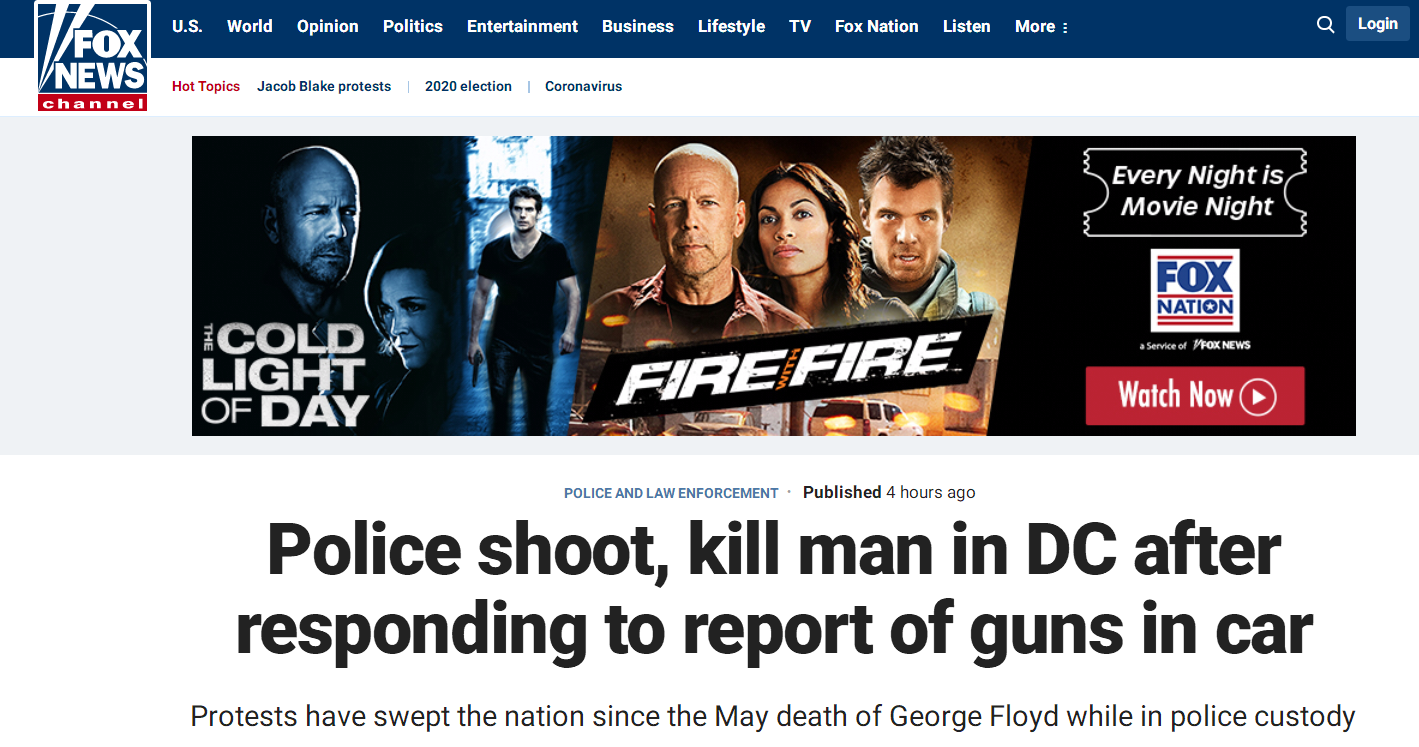
Task: Open the Coronavirus hot topic link
Action: 583,87
